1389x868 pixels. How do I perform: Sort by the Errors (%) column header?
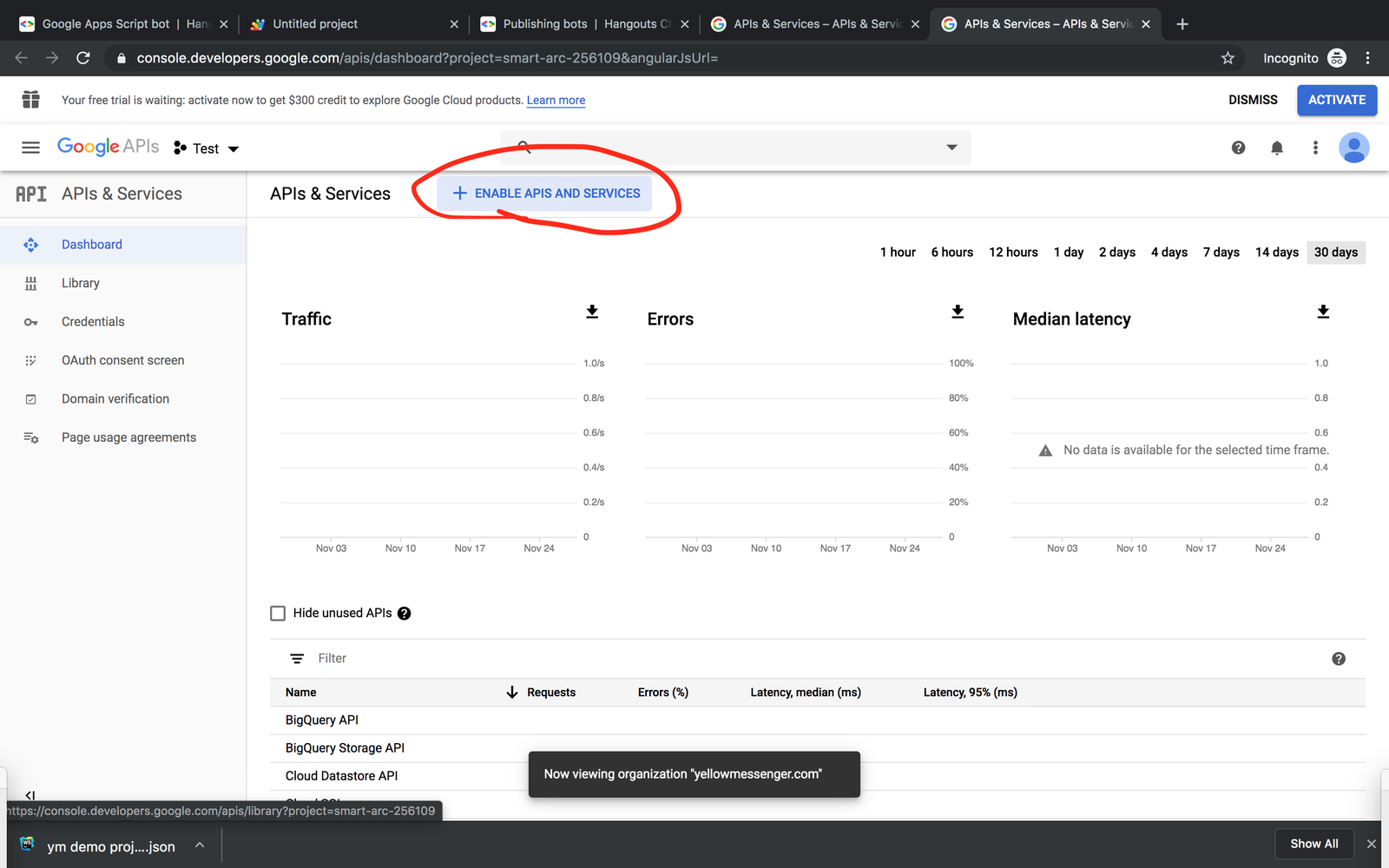pyautogui.click(x=663, y=693)
